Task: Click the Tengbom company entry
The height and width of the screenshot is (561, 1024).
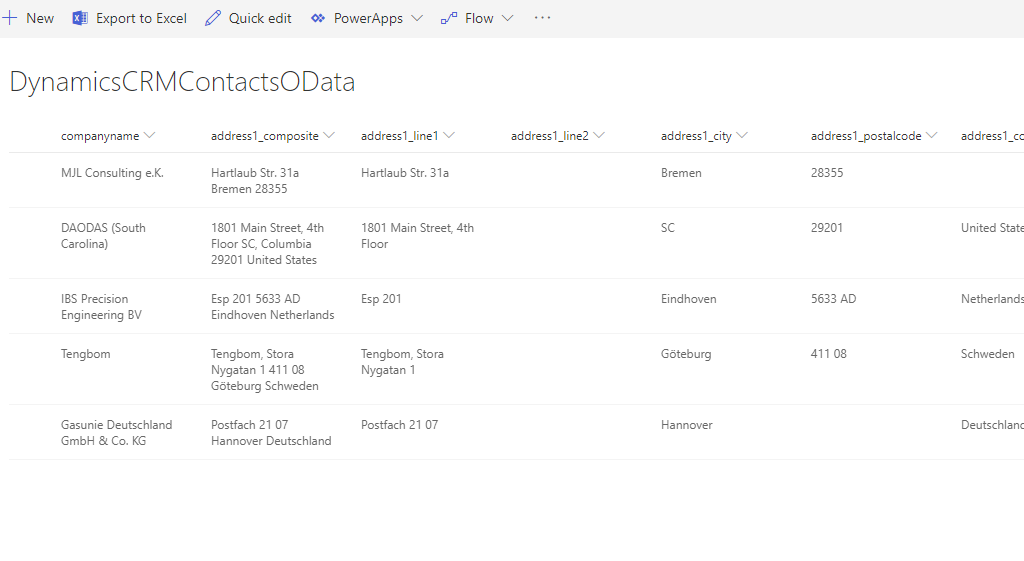Action: (86, 354)
